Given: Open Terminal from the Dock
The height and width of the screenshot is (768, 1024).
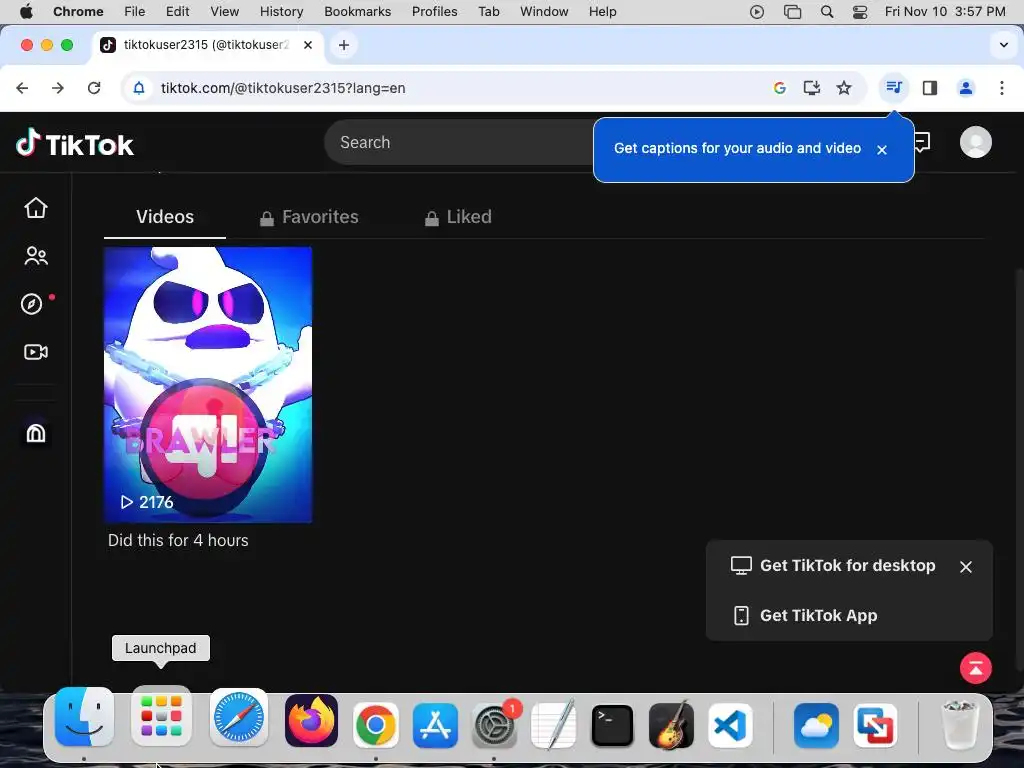Looking at the screenshot, I should [x=612, y=726].
